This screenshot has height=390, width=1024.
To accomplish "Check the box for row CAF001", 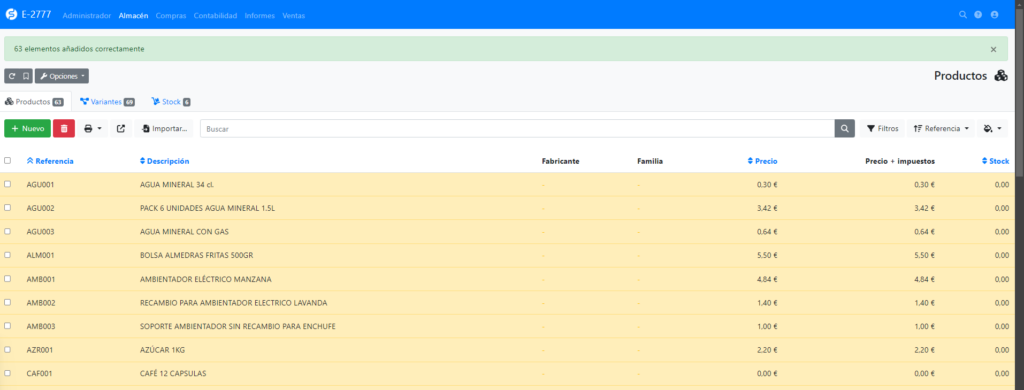I will pyautogui.click(x=7, y=373).
